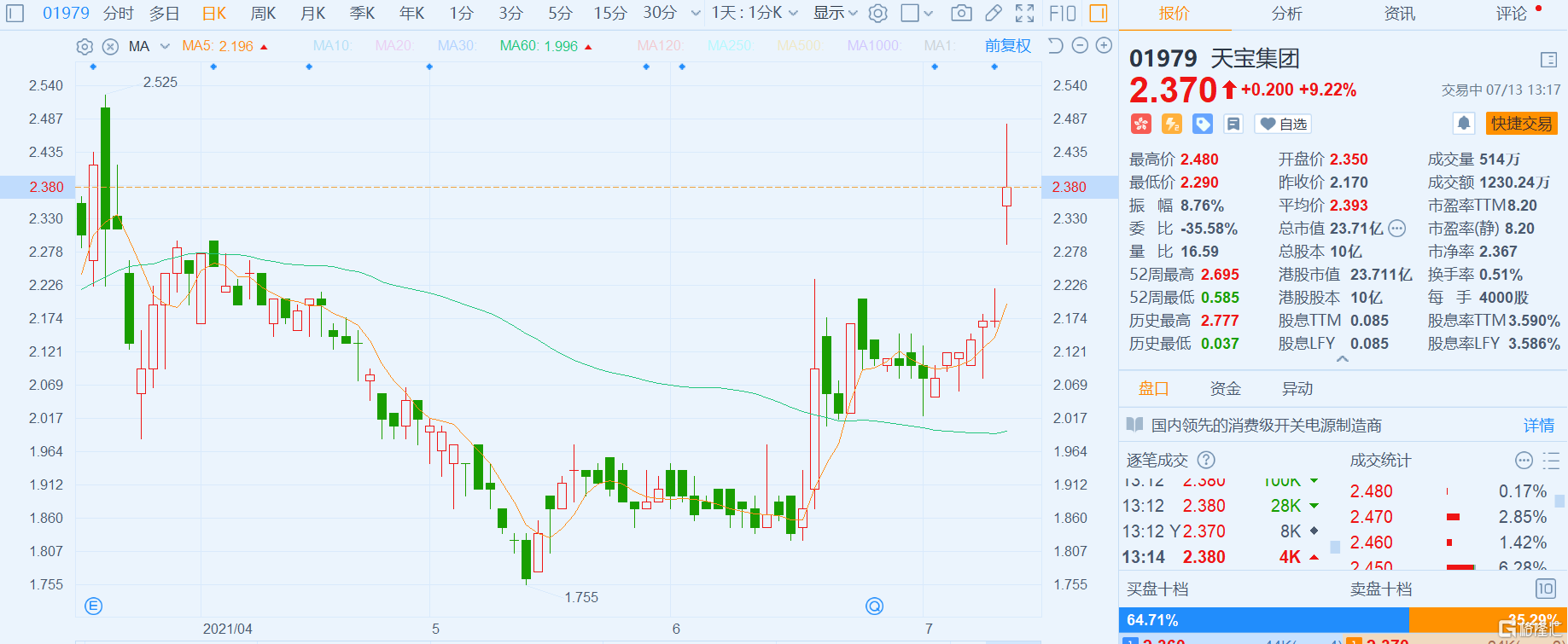Switch to 异动 movement tab
Image resolution: width=1568 pixels, height=644 pixels.
(1297, 389)
